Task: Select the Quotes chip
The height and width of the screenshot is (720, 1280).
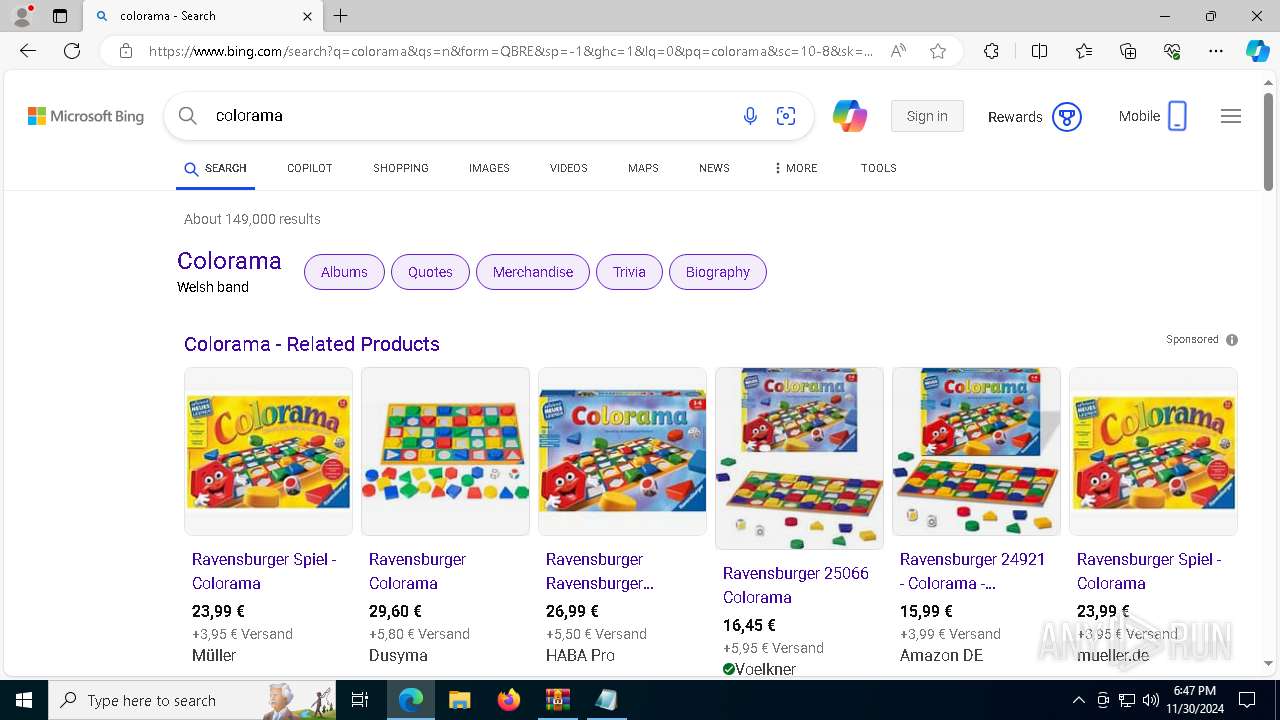Action: 430,272
